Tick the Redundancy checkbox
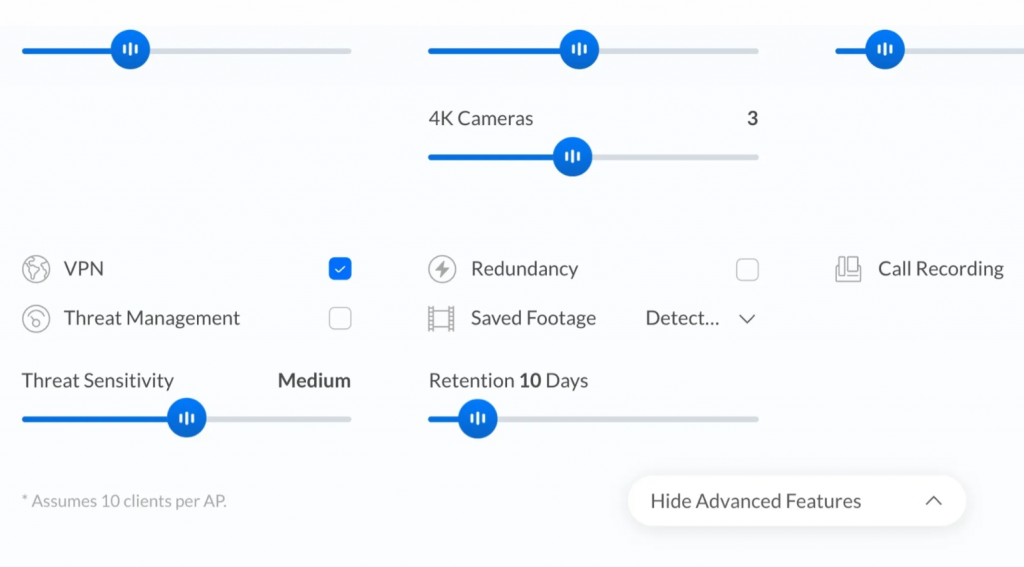 (x=747, y=269)
